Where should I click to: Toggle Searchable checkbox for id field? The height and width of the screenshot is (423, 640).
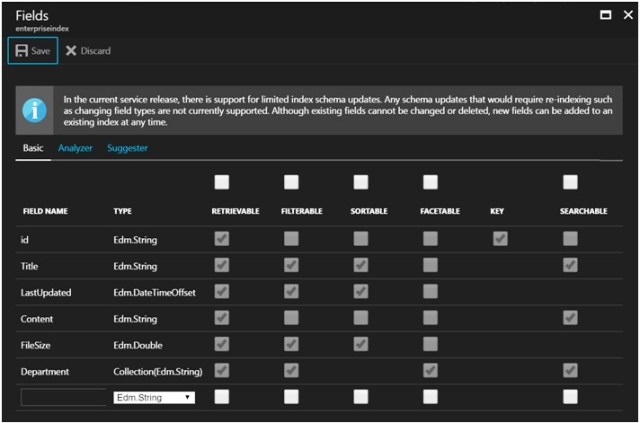coord(570,238)
